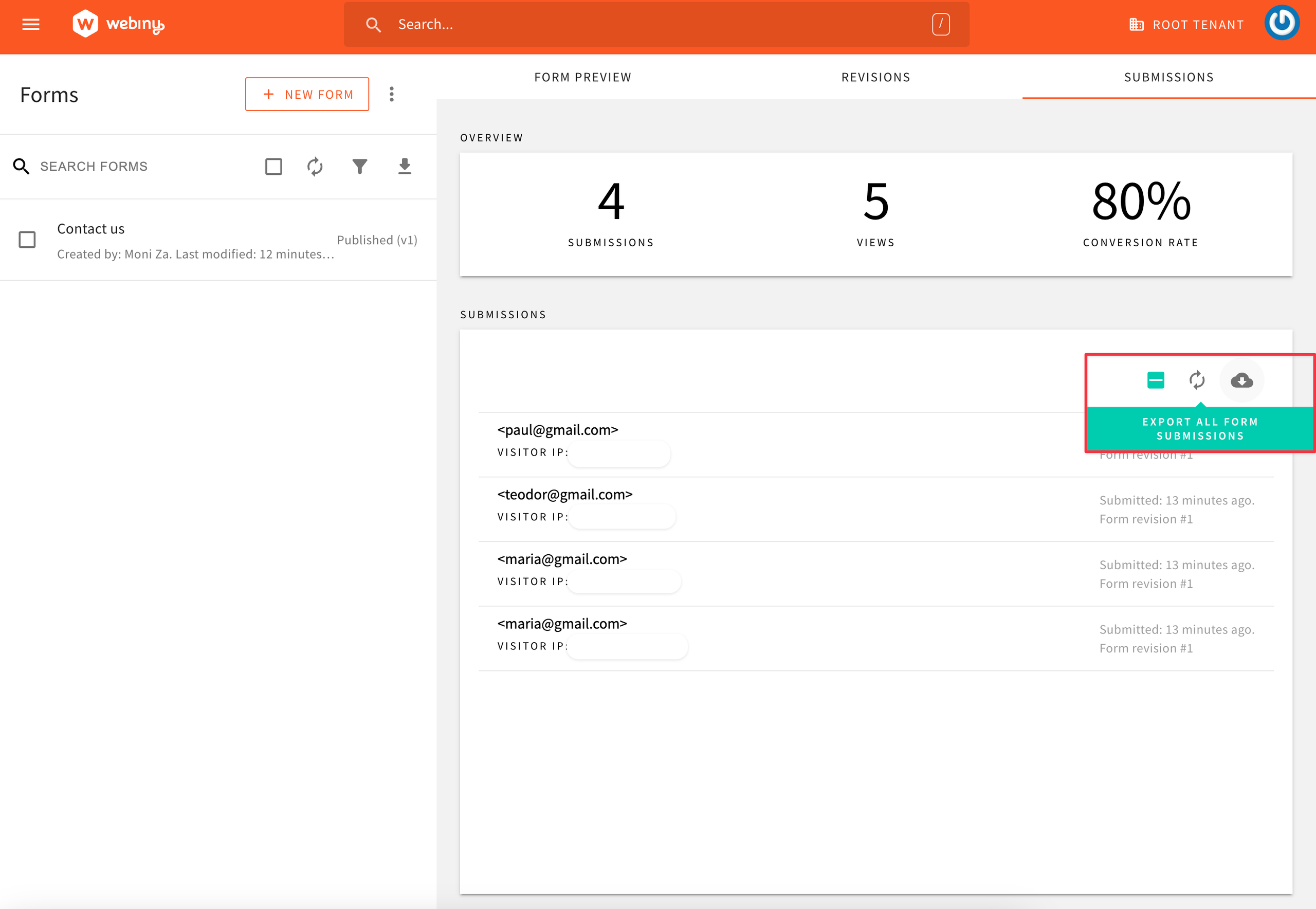Screen dimensions: 1316x909
Task: Switch to the Revisions tab
Action: [x=876, y=77]
